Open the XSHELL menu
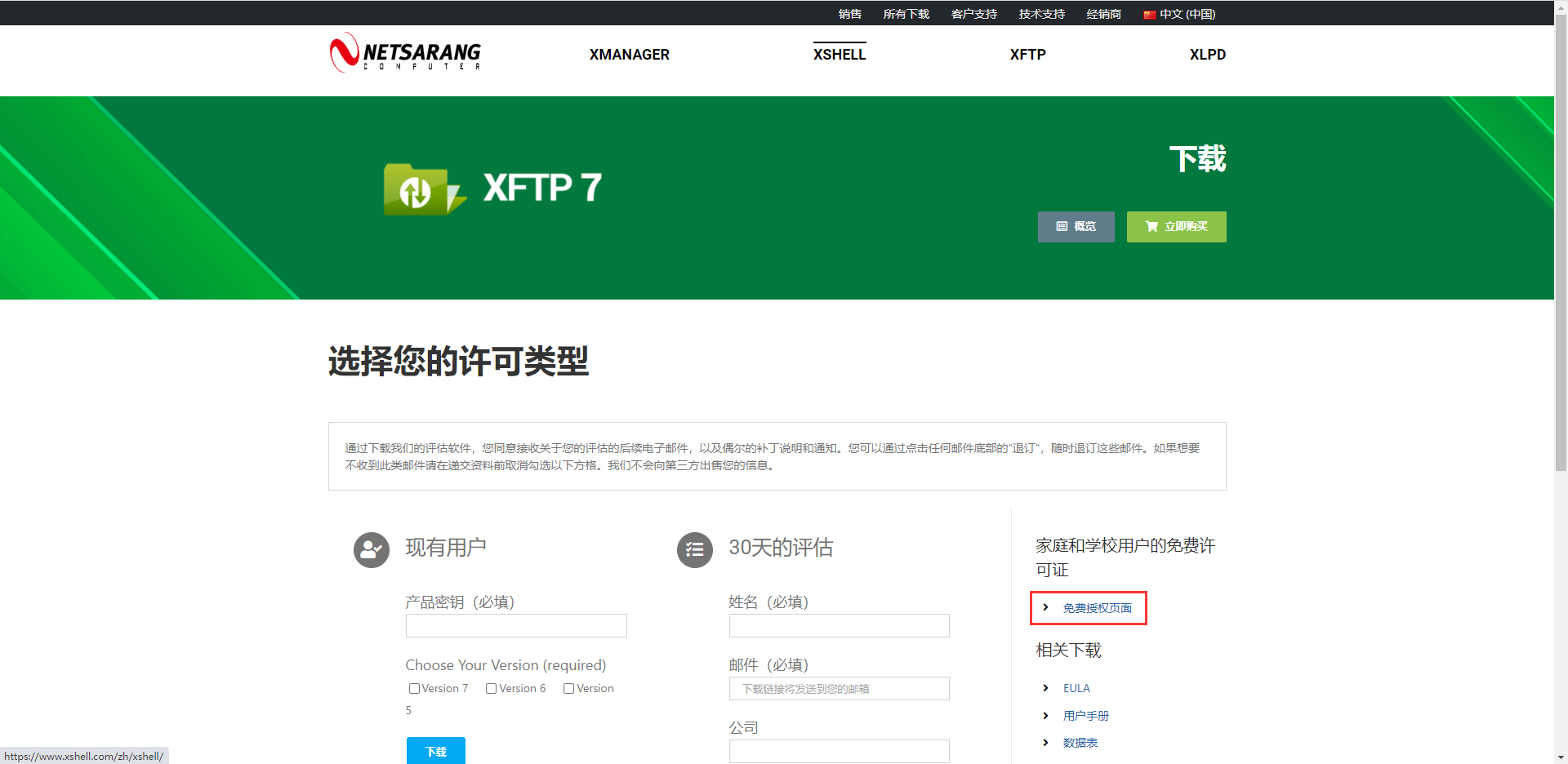 click(840, 55)
